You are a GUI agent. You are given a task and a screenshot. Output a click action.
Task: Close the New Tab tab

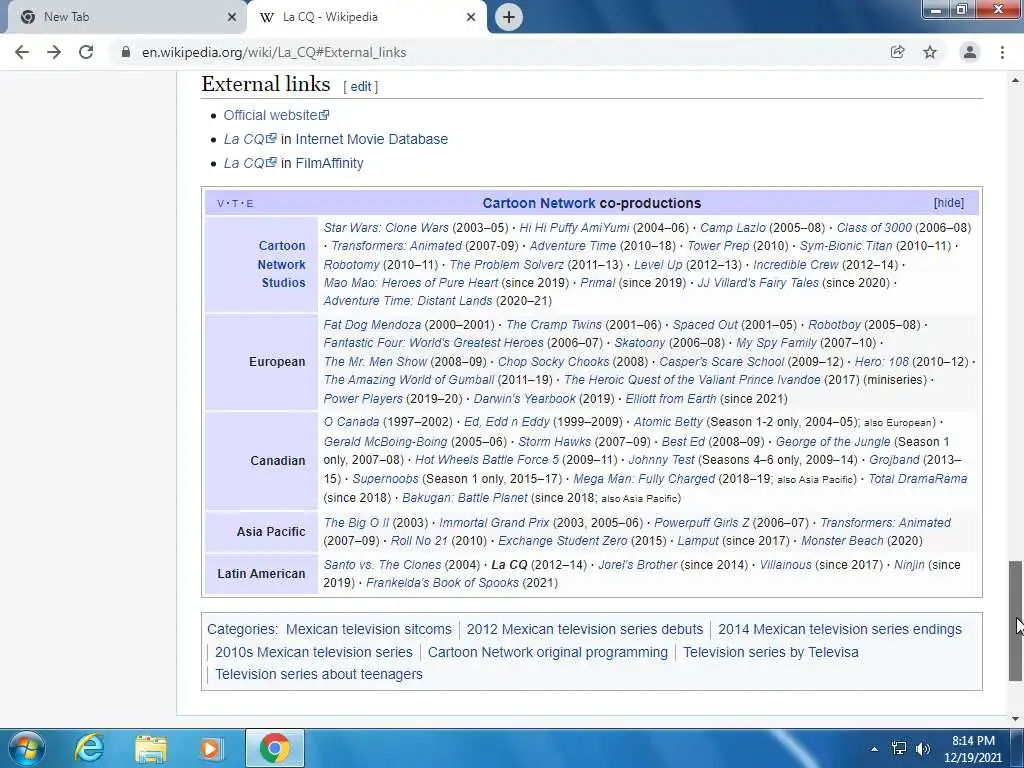point(231,17)
